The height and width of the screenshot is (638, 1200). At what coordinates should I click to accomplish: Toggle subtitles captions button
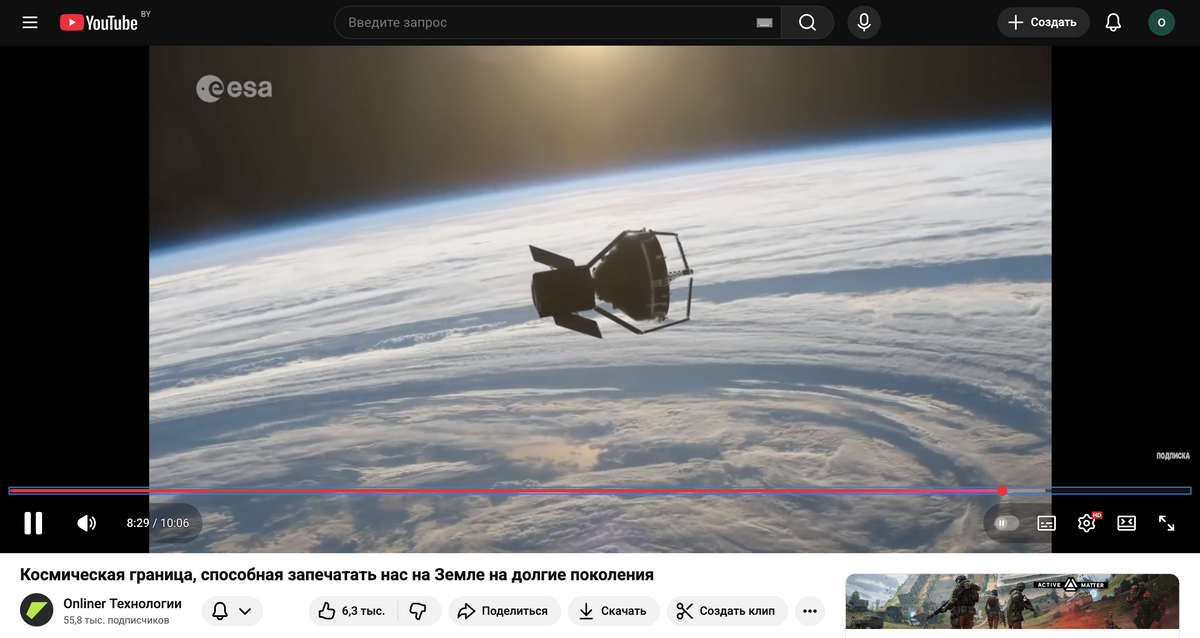tap(1047, 523)
